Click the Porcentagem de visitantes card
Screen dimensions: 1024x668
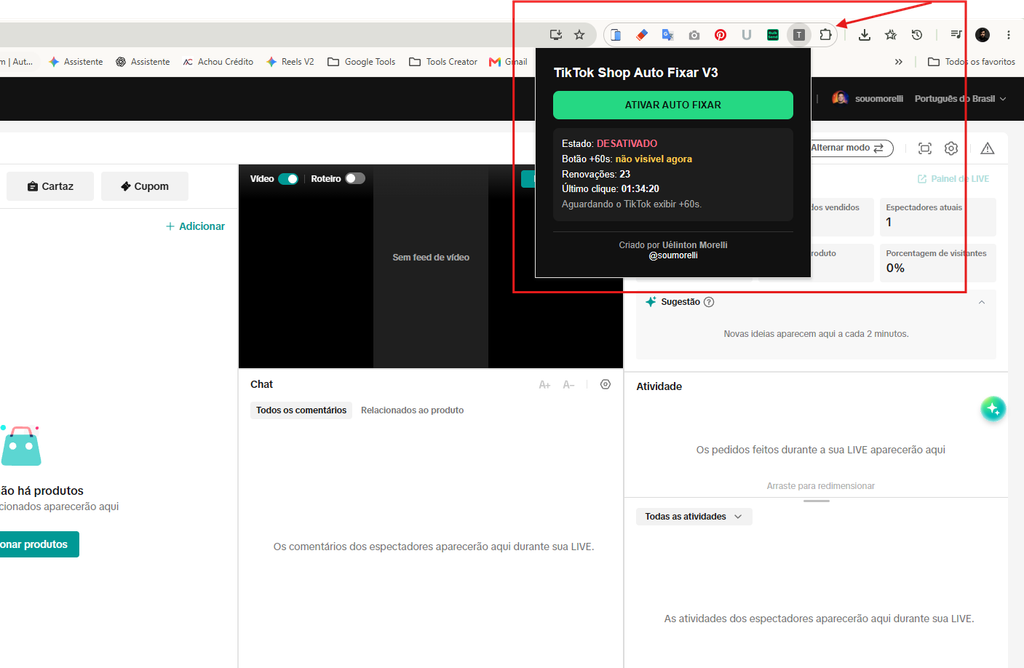click(x=937, y=262)
